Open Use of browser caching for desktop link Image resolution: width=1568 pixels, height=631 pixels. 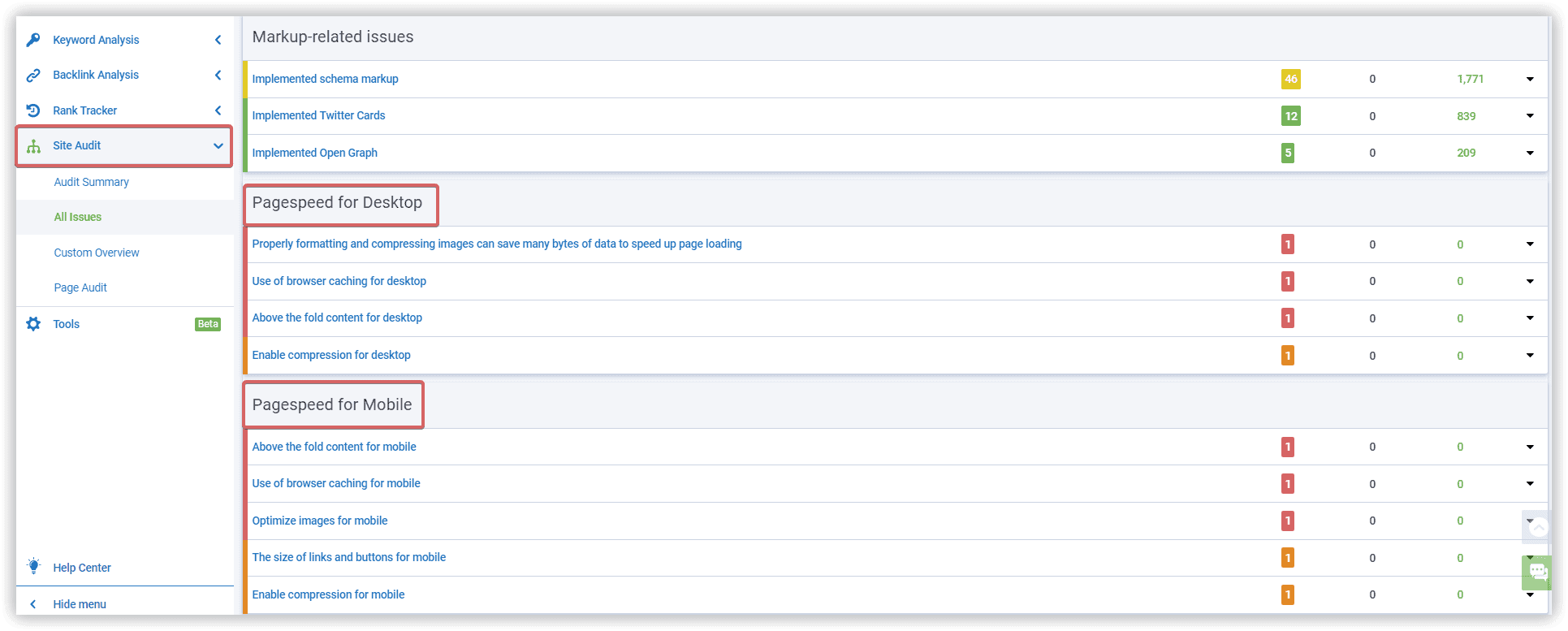(339, 281)
